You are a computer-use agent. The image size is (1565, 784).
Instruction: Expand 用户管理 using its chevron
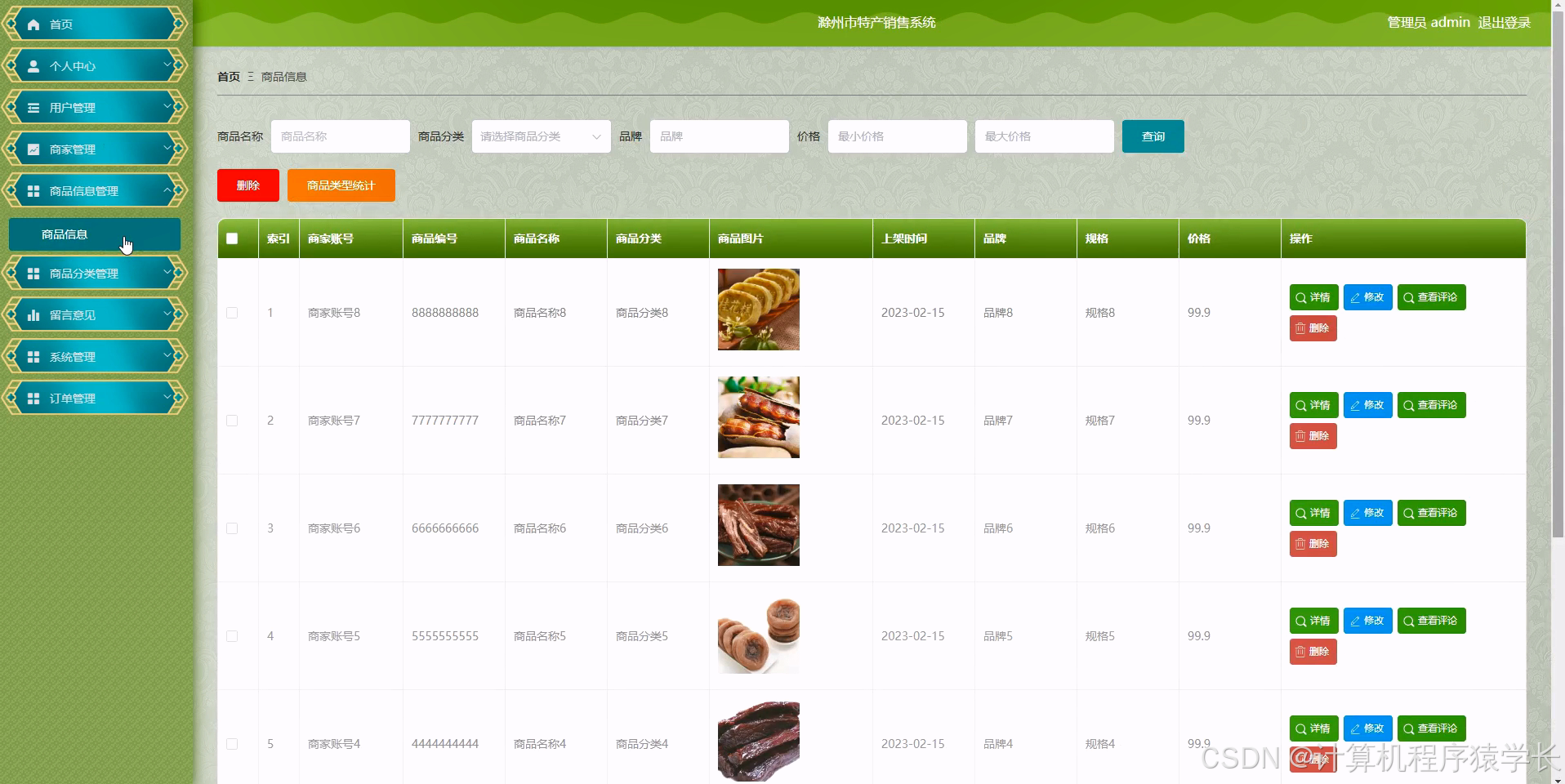pyautogui.click(x=167, y=106)
